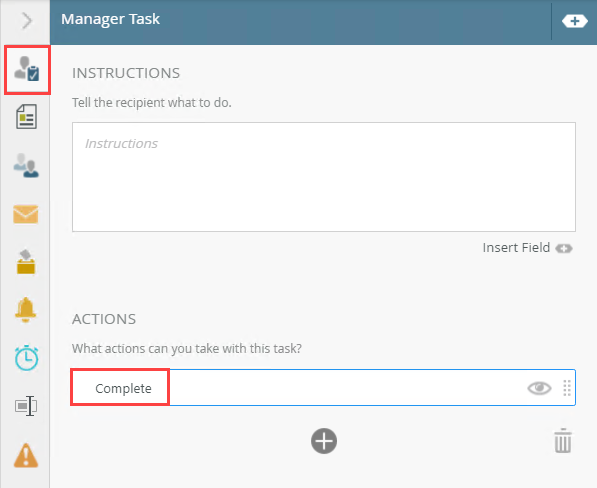Select the Properties text-cursor icon
Image resolution: width=597 pixels, height=488 pixels.
pyautogui.click(x=26, y=406)
